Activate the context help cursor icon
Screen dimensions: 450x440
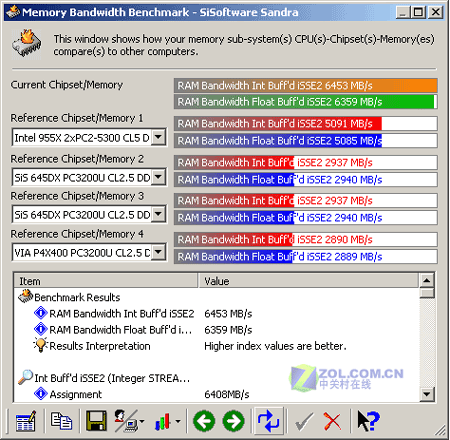[x=368, y=421]
